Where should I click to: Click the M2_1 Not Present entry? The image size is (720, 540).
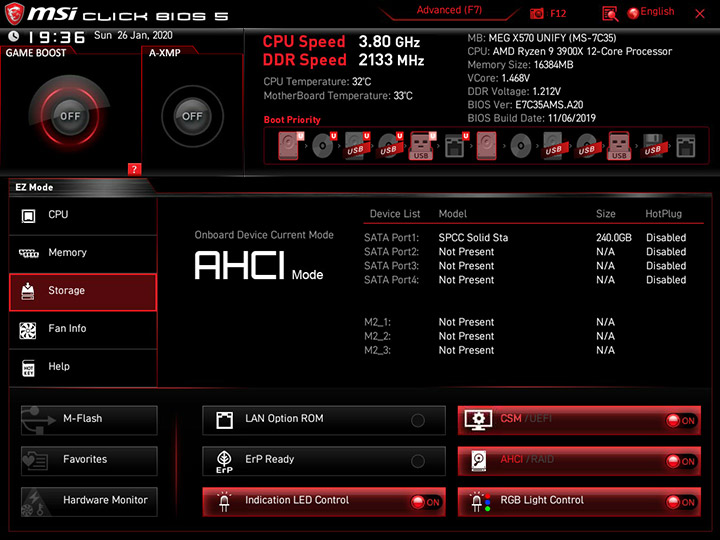pyautogui.click(x=466, y=322)
